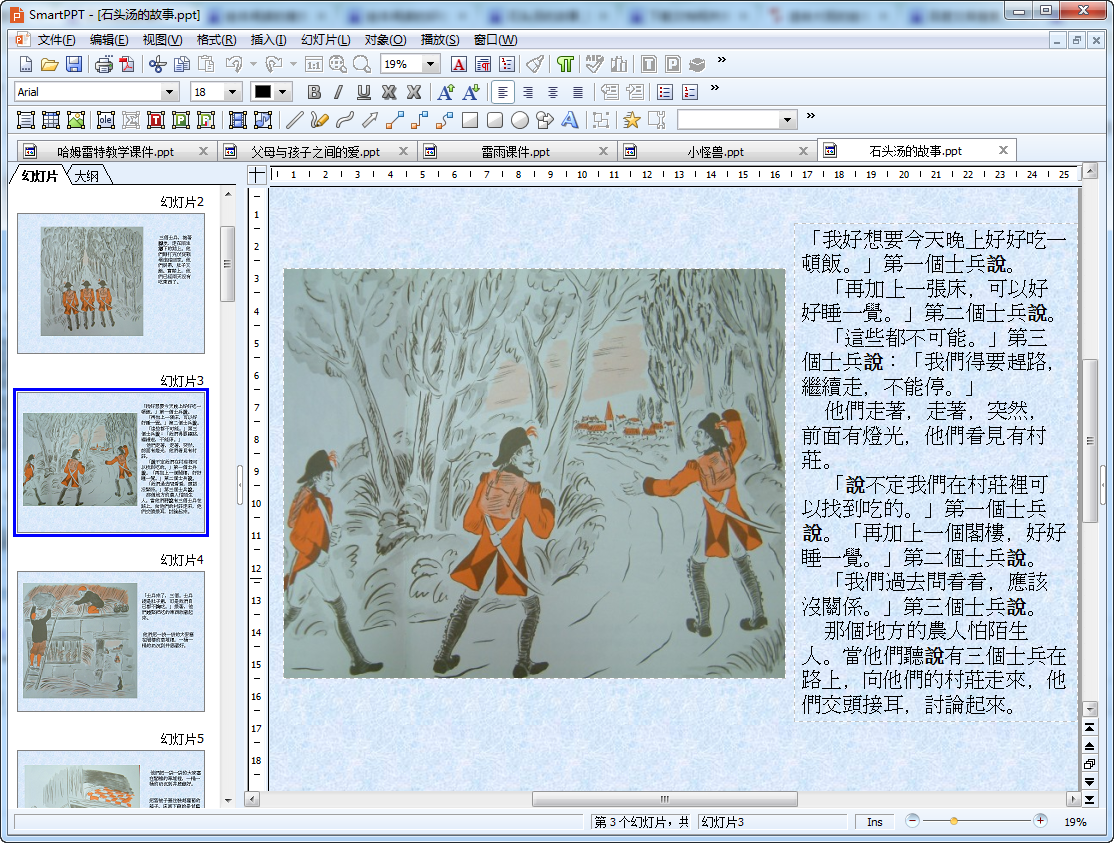Open a file with the folder icon
This screenshot has height=843, width=1114.
coord(49,65)
